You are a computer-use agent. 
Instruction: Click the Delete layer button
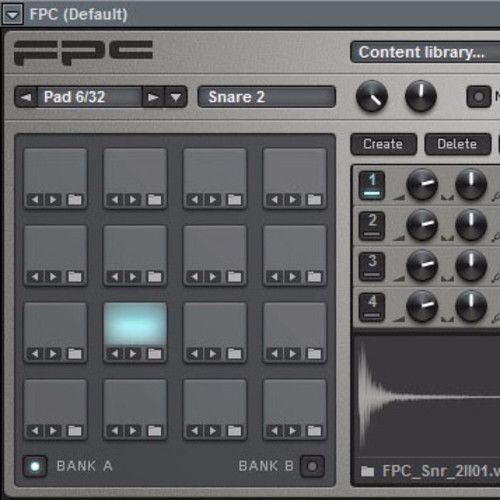tap(457, 144)
